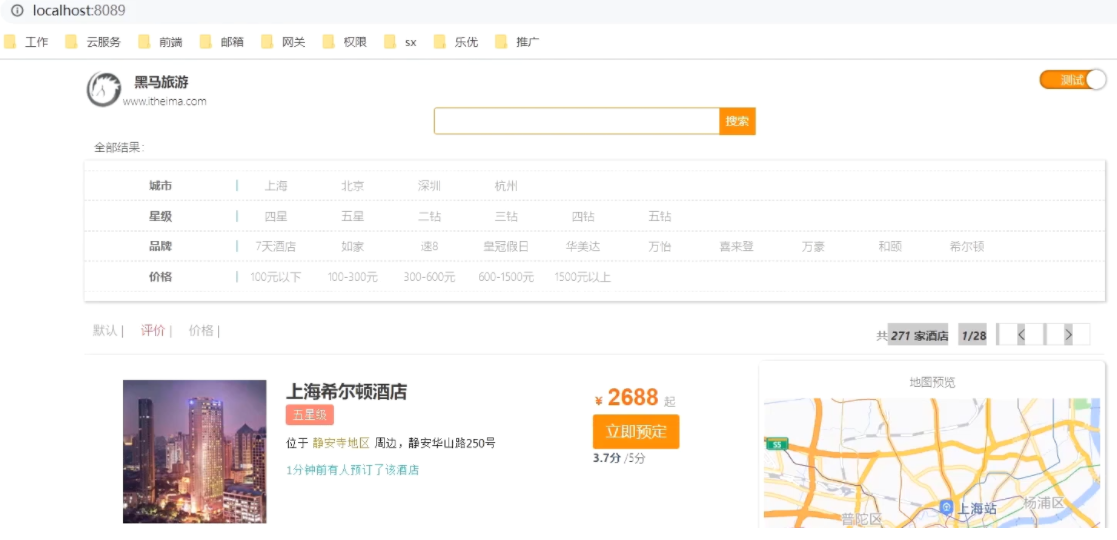The width and height of the screenshot is (1117, 540).
Task: Filter by price 100元以下
Action: coord(276,277)
